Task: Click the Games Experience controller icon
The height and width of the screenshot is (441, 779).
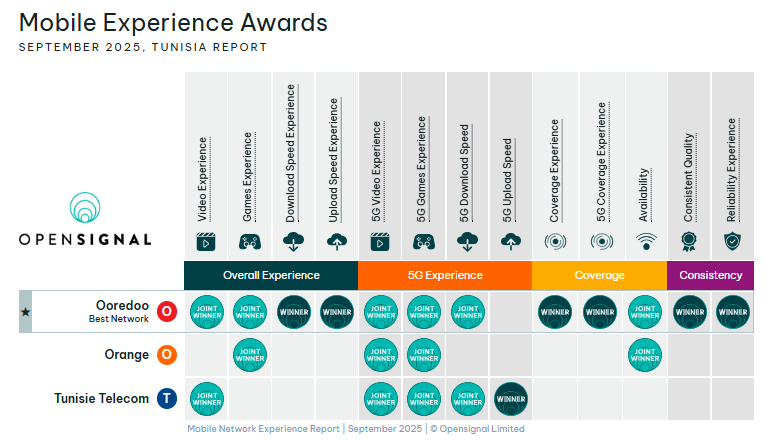Action: (249, 242)
